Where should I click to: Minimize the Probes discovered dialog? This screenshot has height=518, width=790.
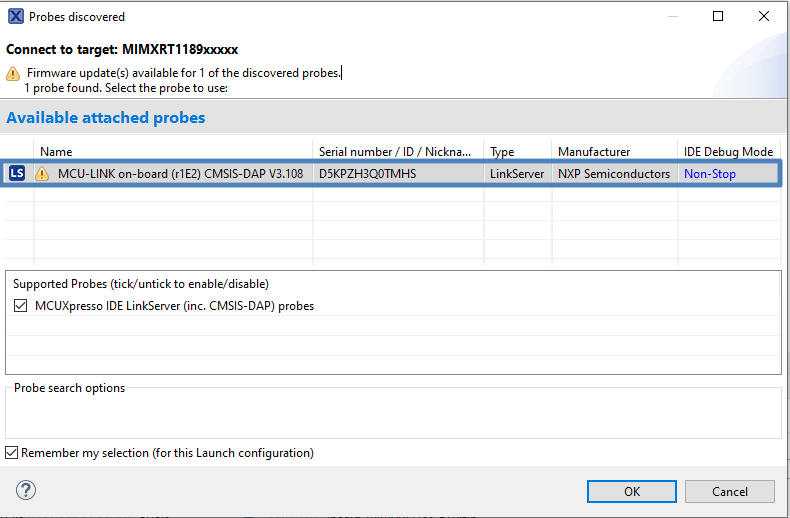click(671, 17)
